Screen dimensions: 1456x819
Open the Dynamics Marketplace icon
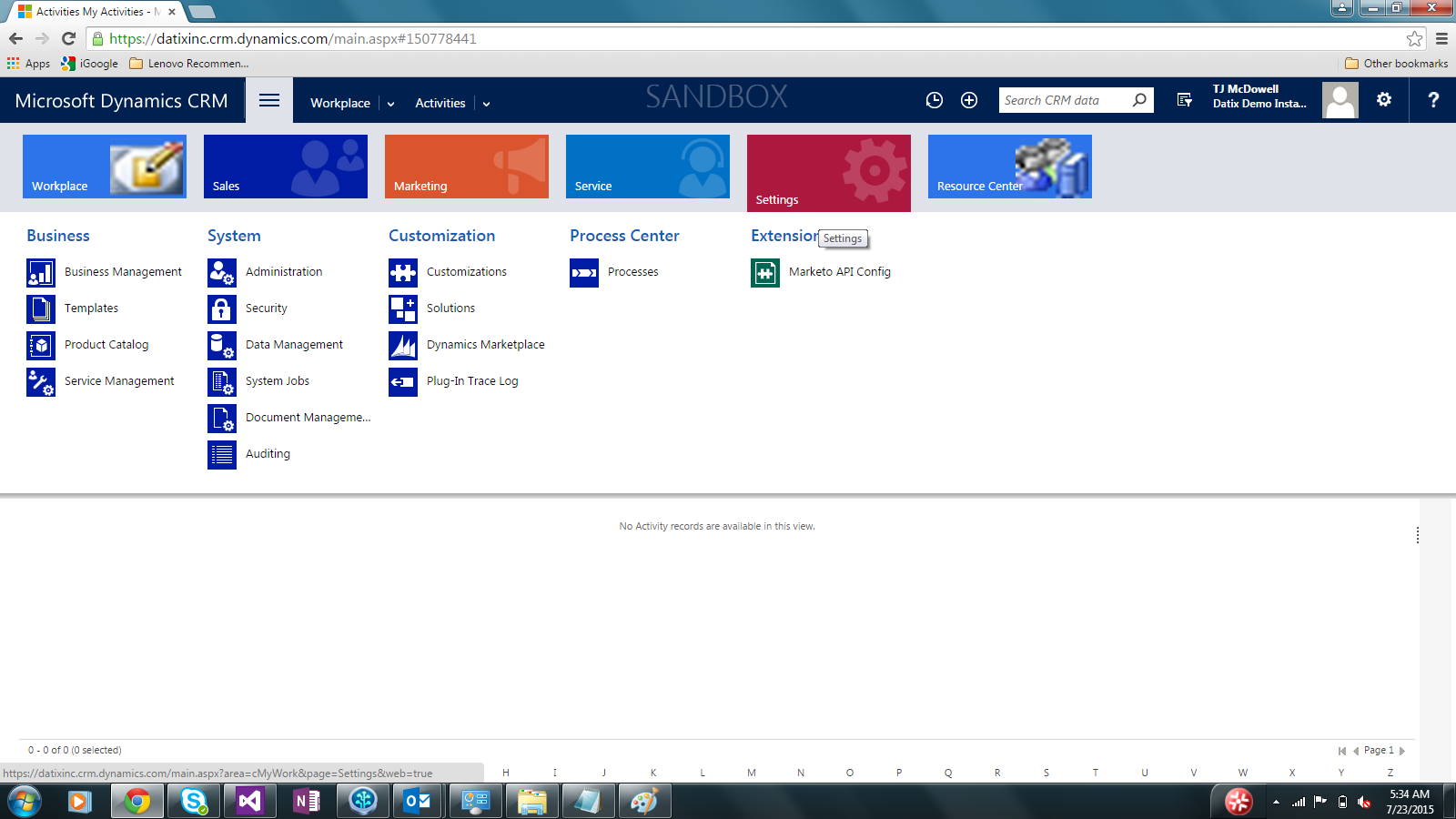coord(403,345)
